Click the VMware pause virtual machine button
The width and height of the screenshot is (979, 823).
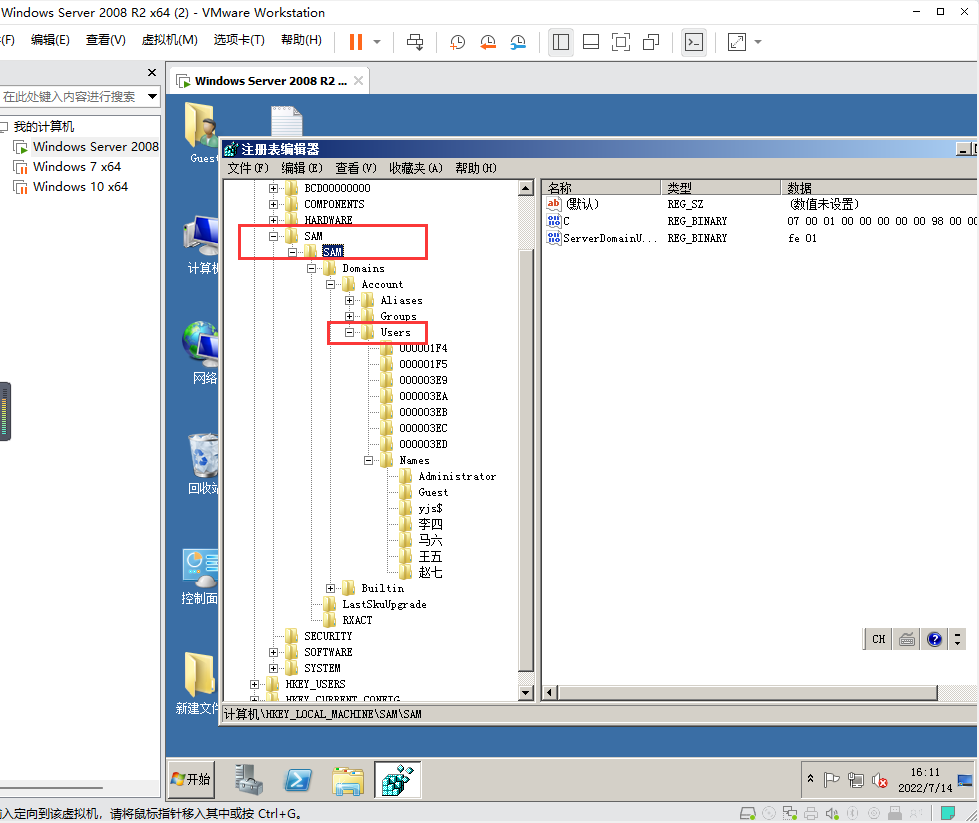coord(356,42)
